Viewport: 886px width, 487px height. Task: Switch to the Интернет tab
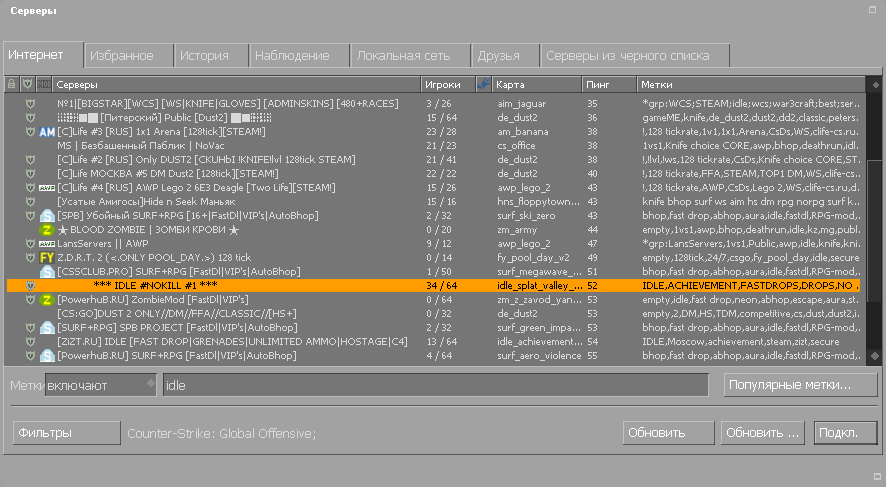tap(43, 55)
